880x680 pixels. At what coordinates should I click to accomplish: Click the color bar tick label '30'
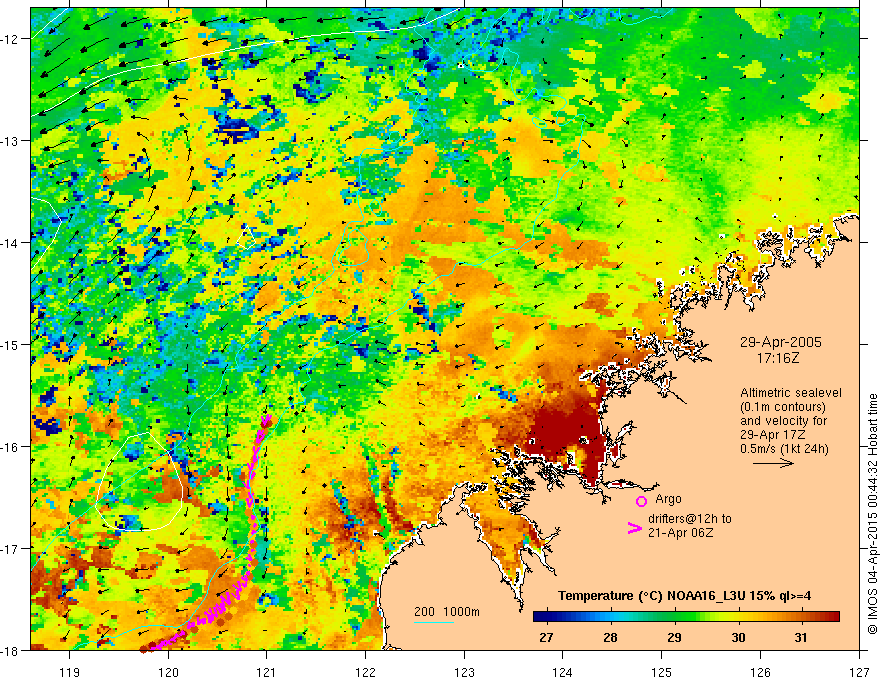pos(738,637)
